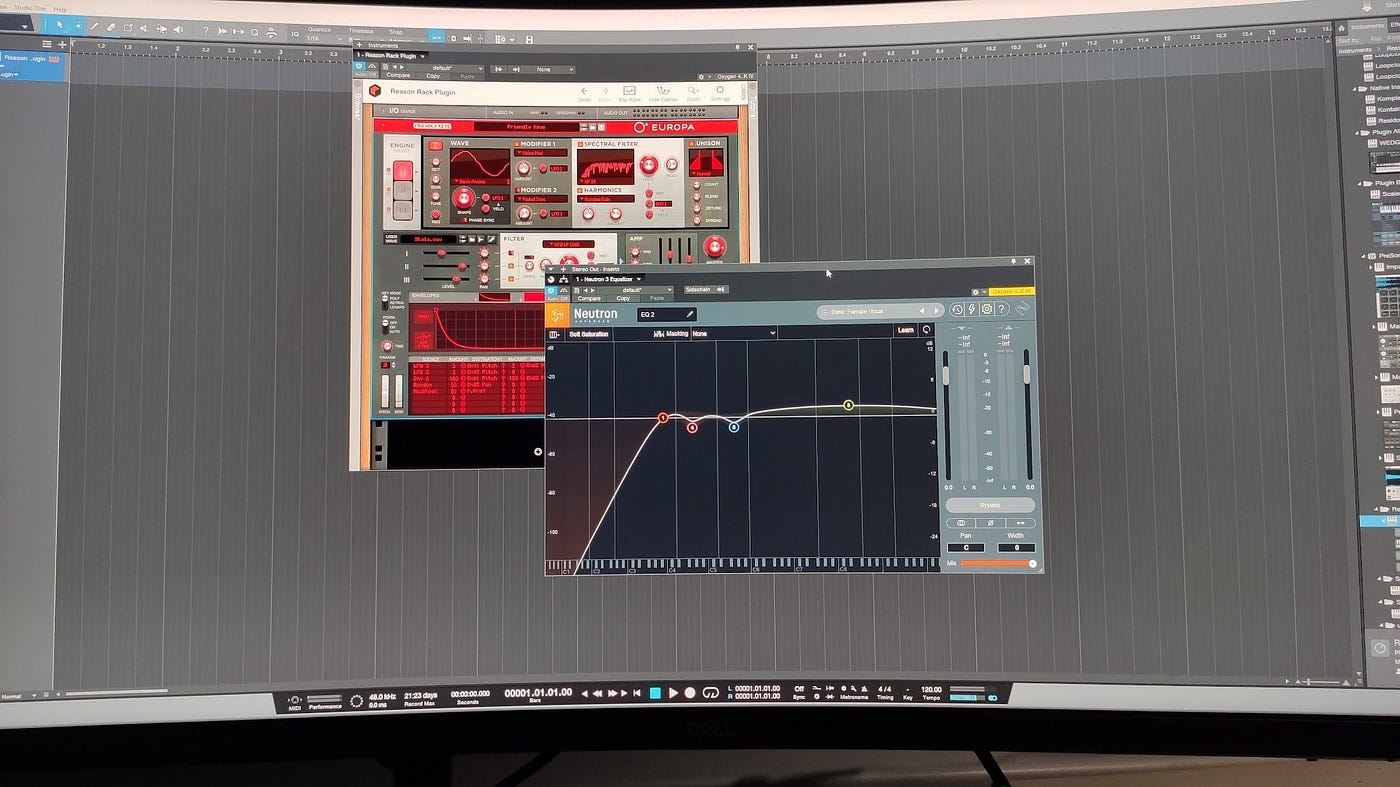Click Compare in Reason Rack window

click(398, 76)
